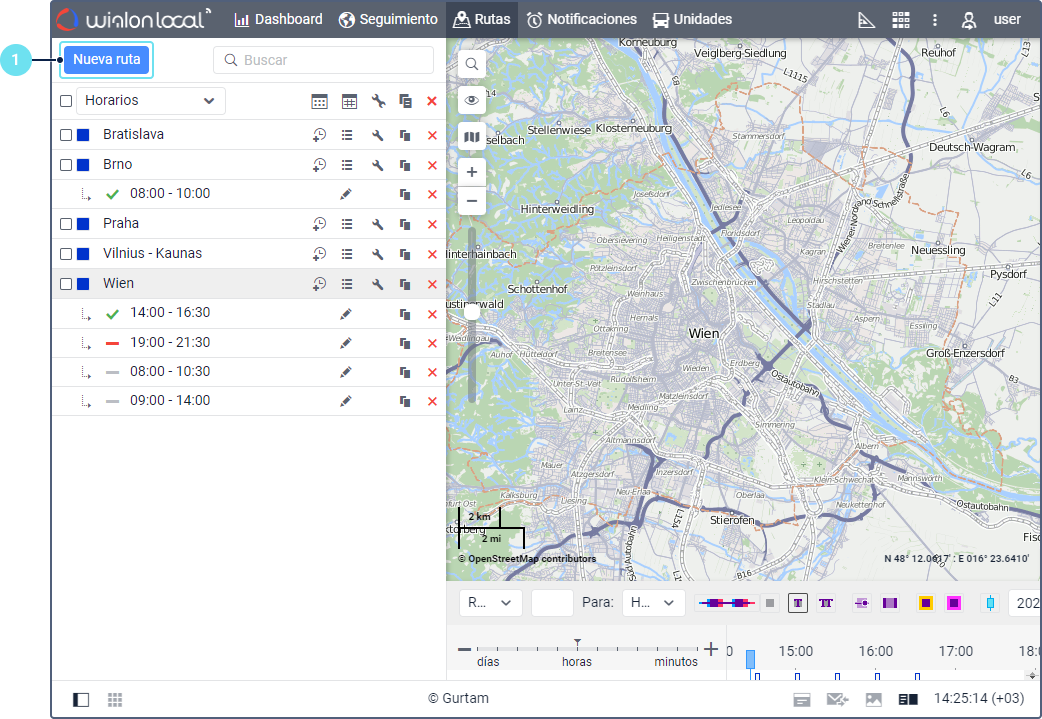Check the Bratislava route checkbox

click(66, 135)
